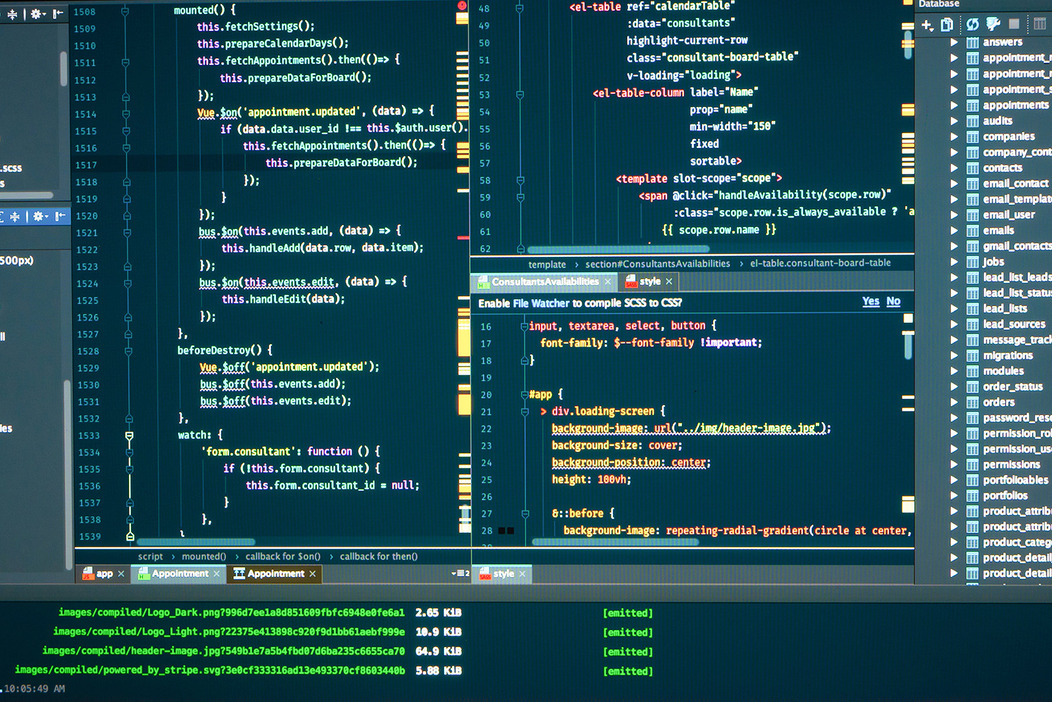
Task: Click the collapse-all arrow icon in panel header
Action: coord(12,13)
